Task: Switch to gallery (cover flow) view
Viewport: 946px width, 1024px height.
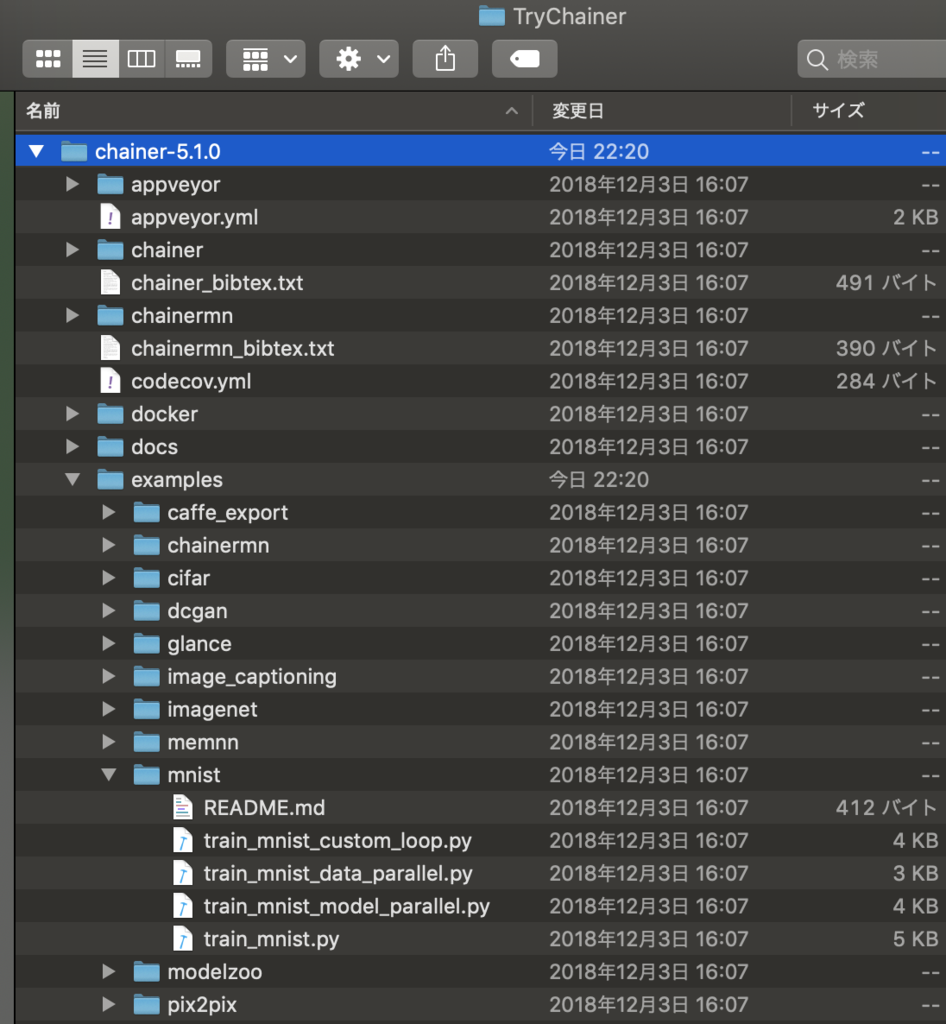Action: point(188,59)
